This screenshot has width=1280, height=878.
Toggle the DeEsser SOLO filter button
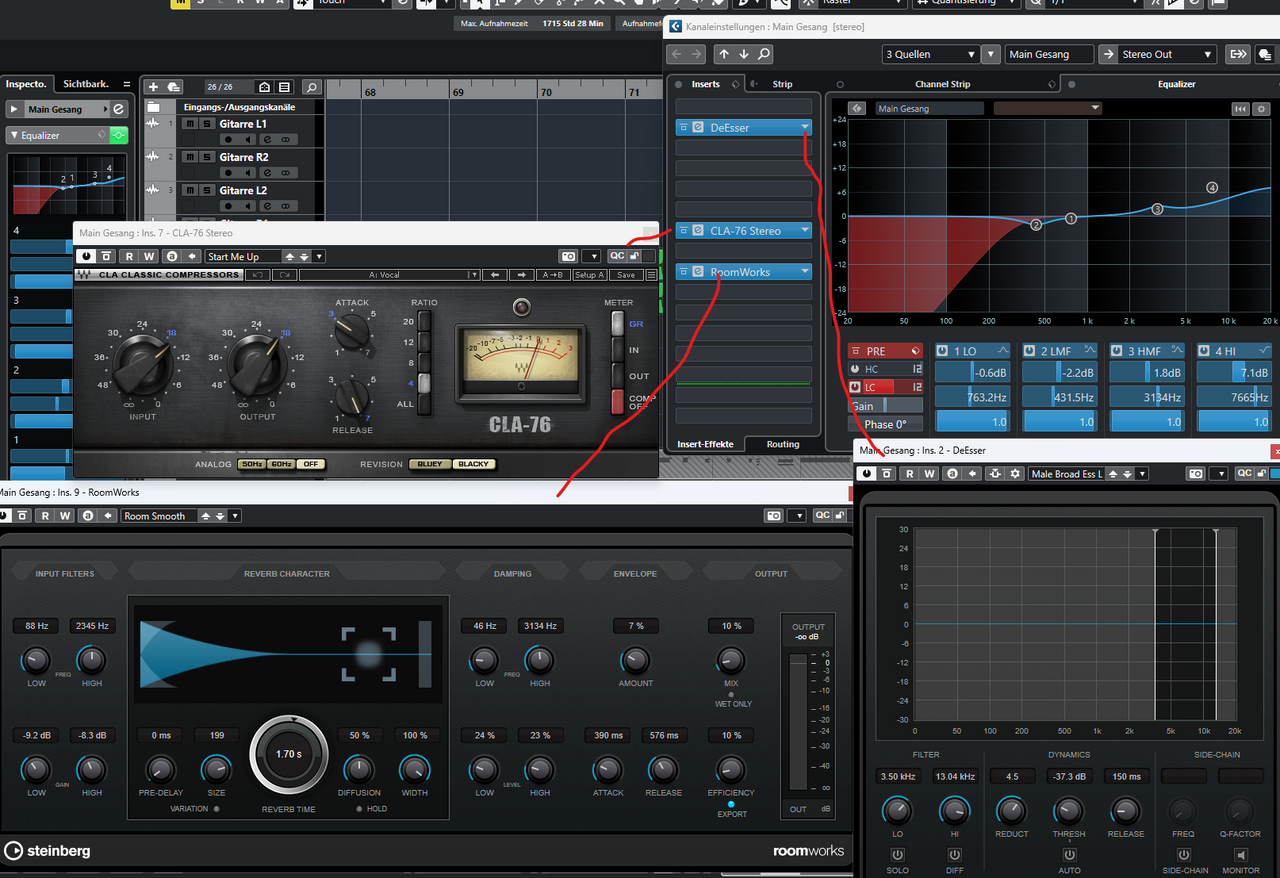click(897, 856)
